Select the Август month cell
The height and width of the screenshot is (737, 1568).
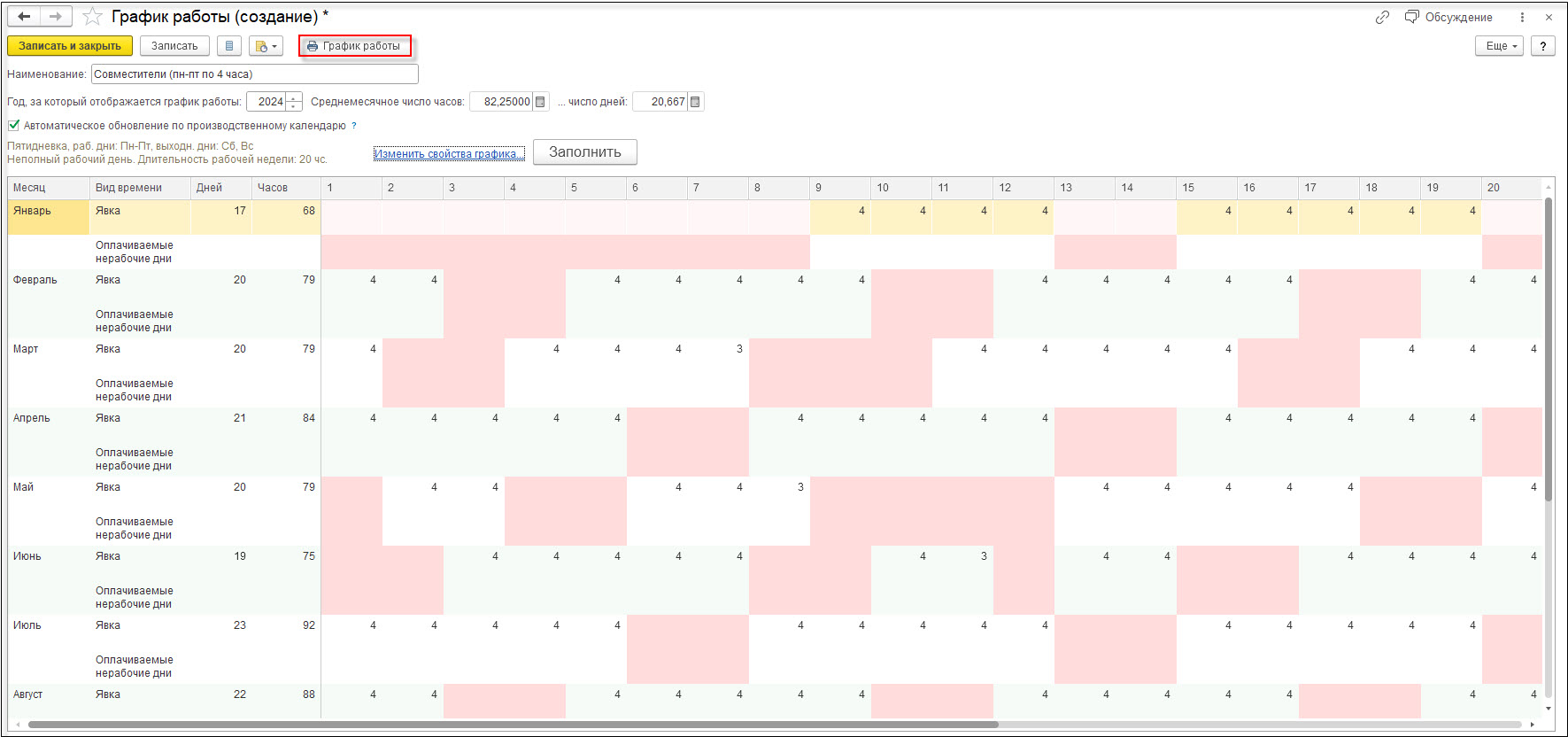tap(49, 701)
